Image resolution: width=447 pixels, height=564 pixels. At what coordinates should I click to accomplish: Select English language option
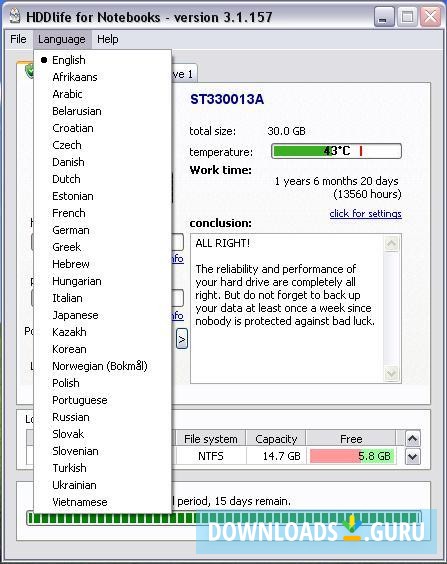coord(102,60)
